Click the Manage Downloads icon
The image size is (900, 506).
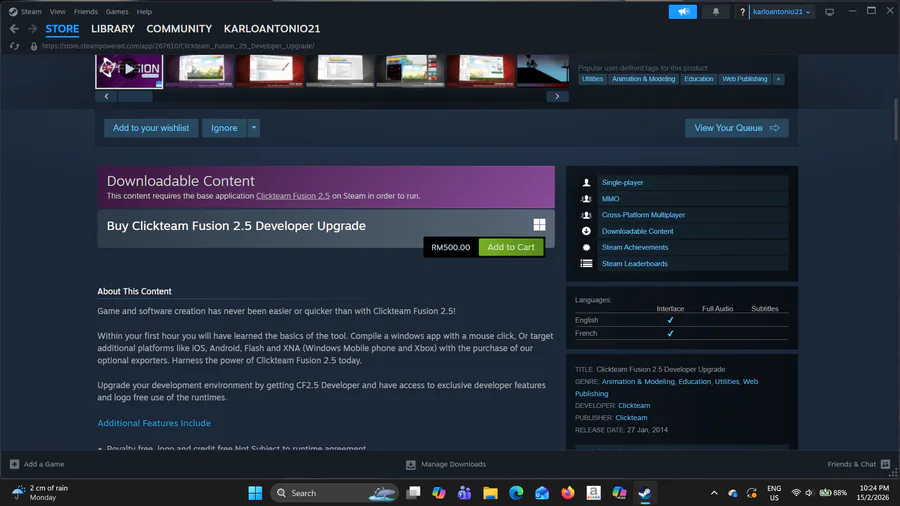[x=410, y=465]
